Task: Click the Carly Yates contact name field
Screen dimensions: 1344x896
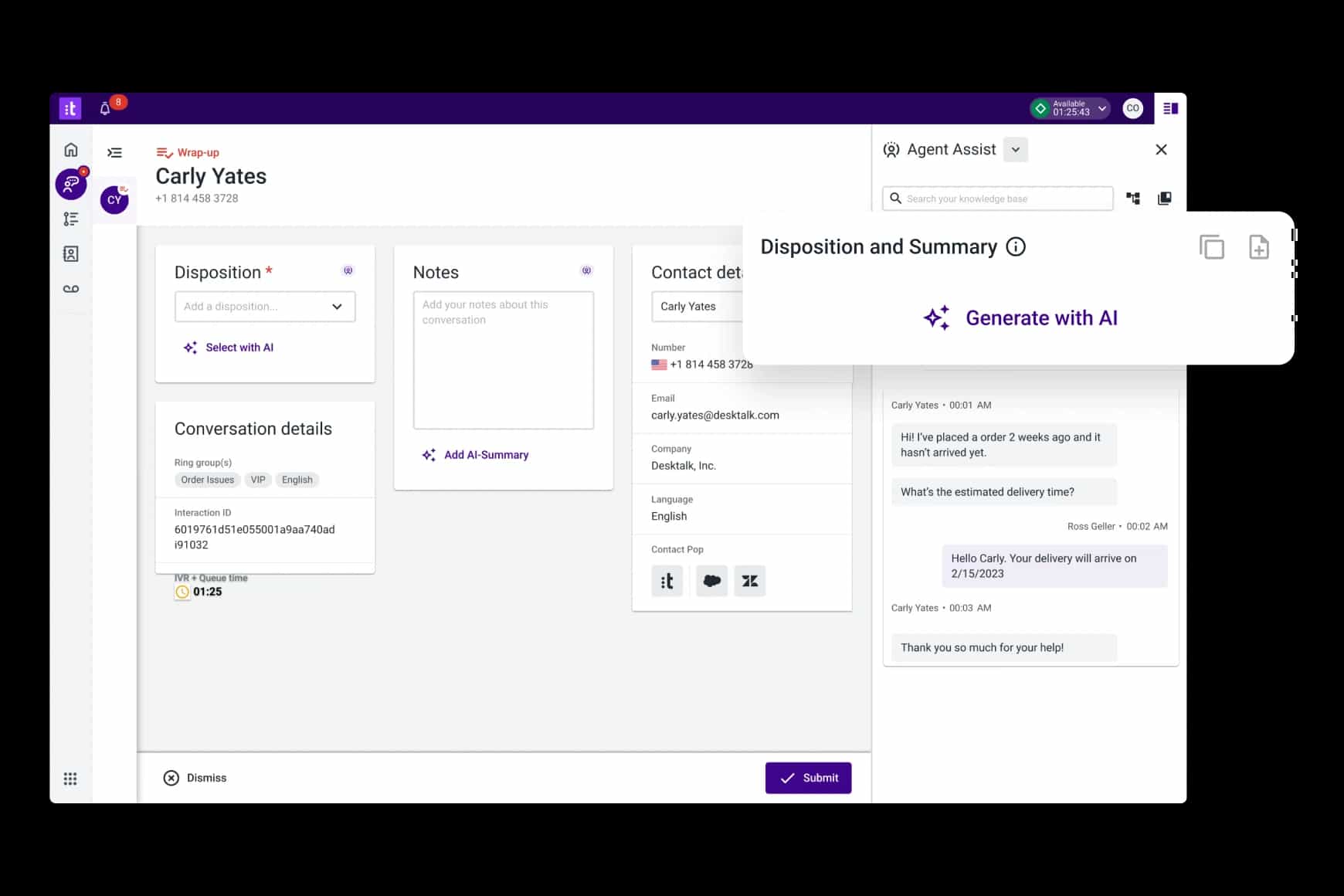Action: [697, 307]
